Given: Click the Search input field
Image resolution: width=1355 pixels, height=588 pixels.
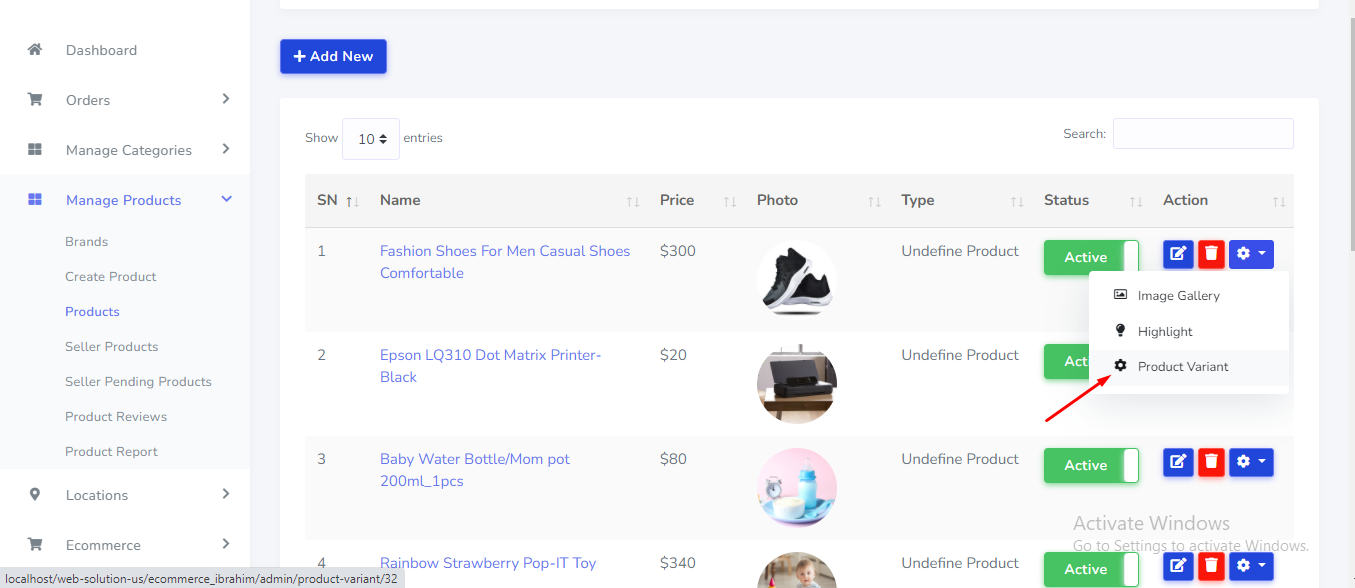Looking at the screenshot, I should click(x=1203, y=134).
